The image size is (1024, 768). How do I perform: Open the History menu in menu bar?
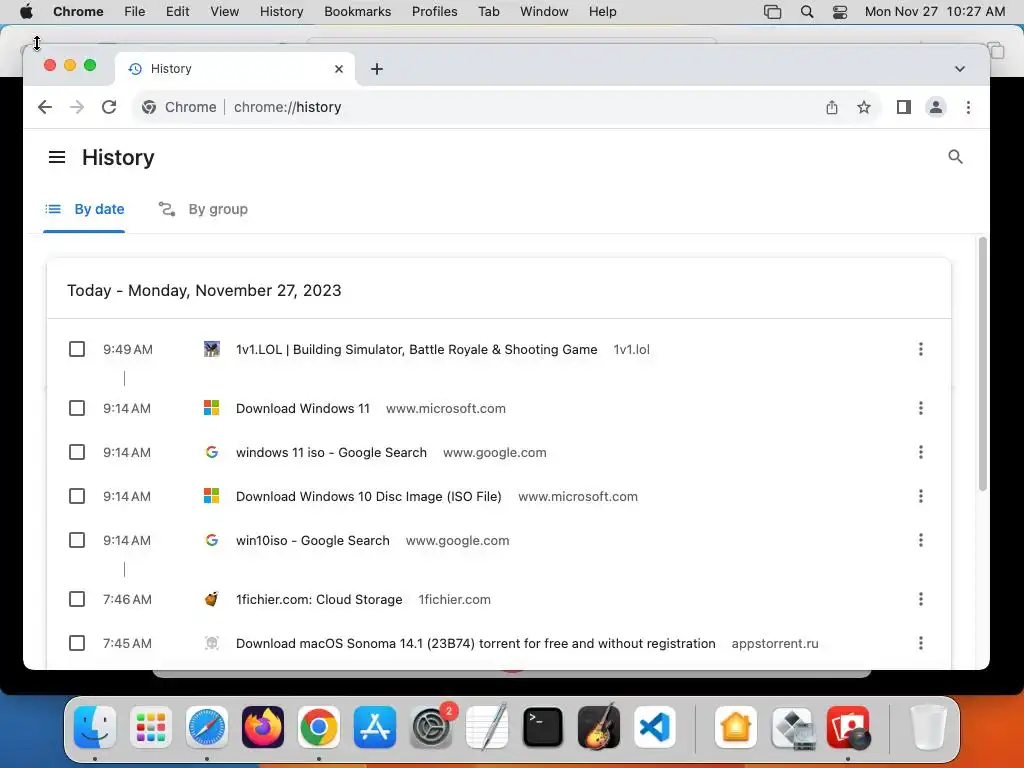pos(281,12)
